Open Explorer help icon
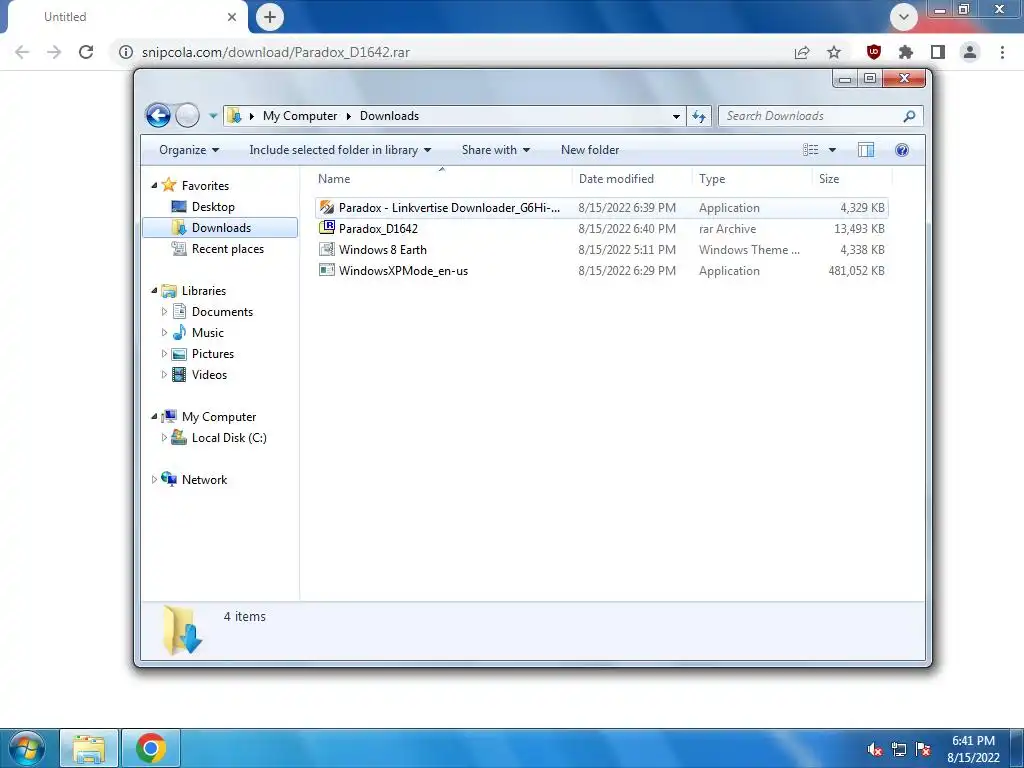This screenshot has height=768, width=1024. point(902,150)
